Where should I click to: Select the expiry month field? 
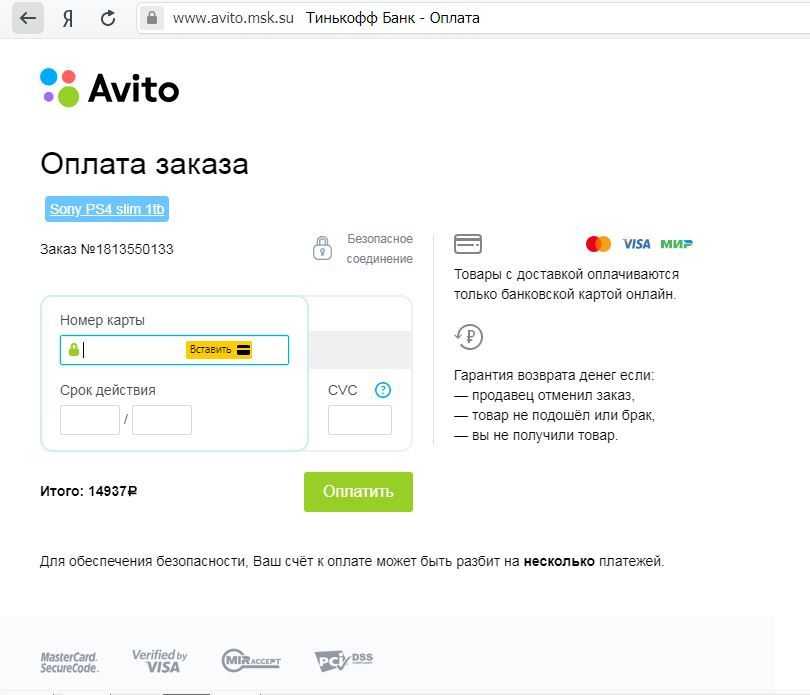(90, 420)
